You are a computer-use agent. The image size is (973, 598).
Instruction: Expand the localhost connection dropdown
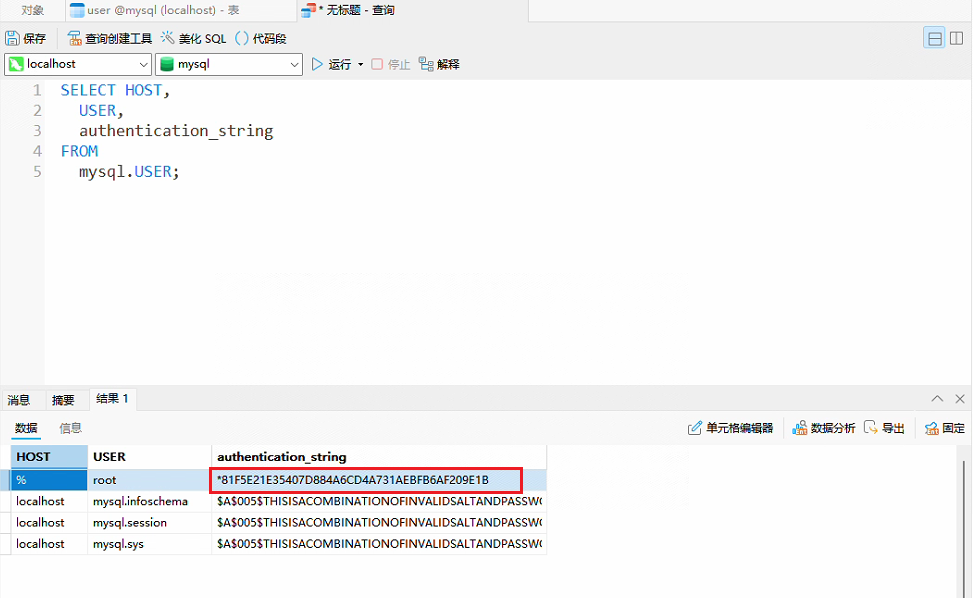pos(142,64)
